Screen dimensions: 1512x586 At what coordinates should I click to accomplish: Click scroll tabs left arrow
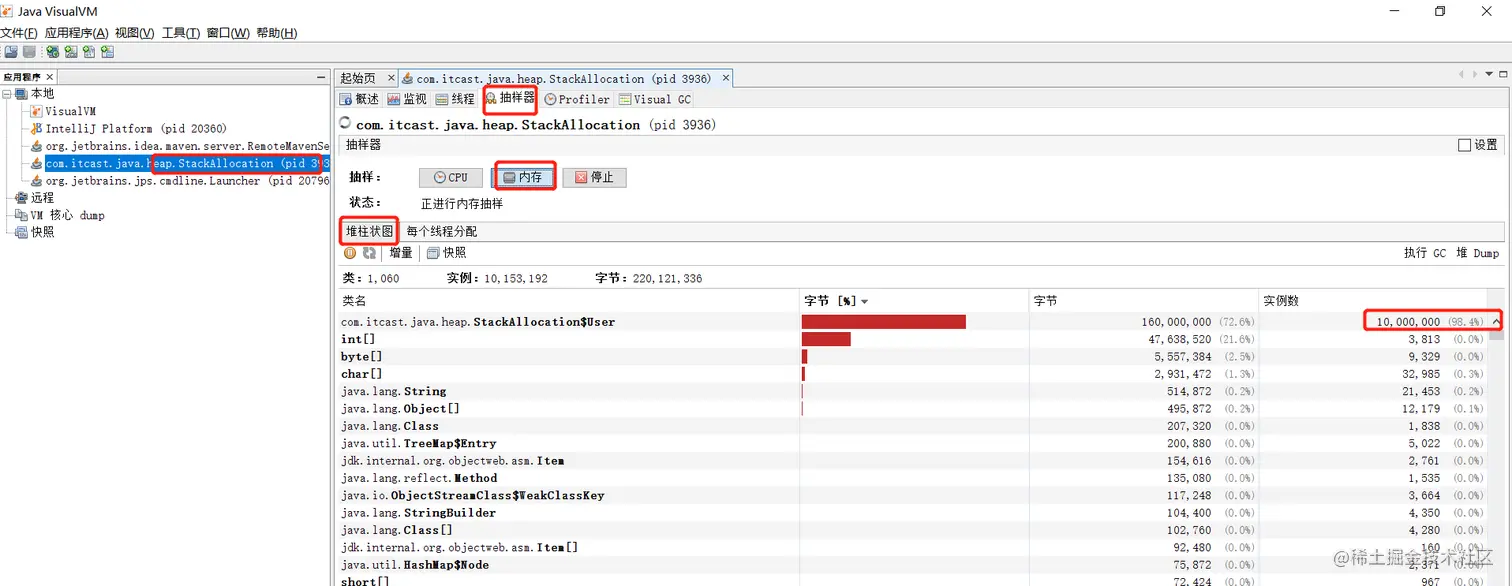(1462, 75)
